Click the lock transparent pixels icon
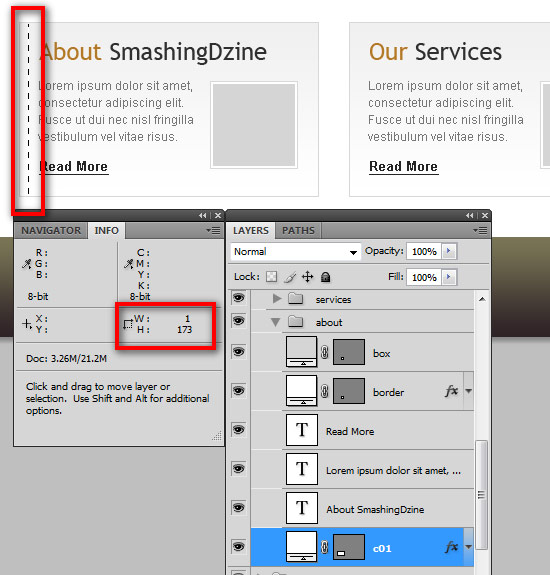Screen dimensions: 550x575 [x=271, y=276]
